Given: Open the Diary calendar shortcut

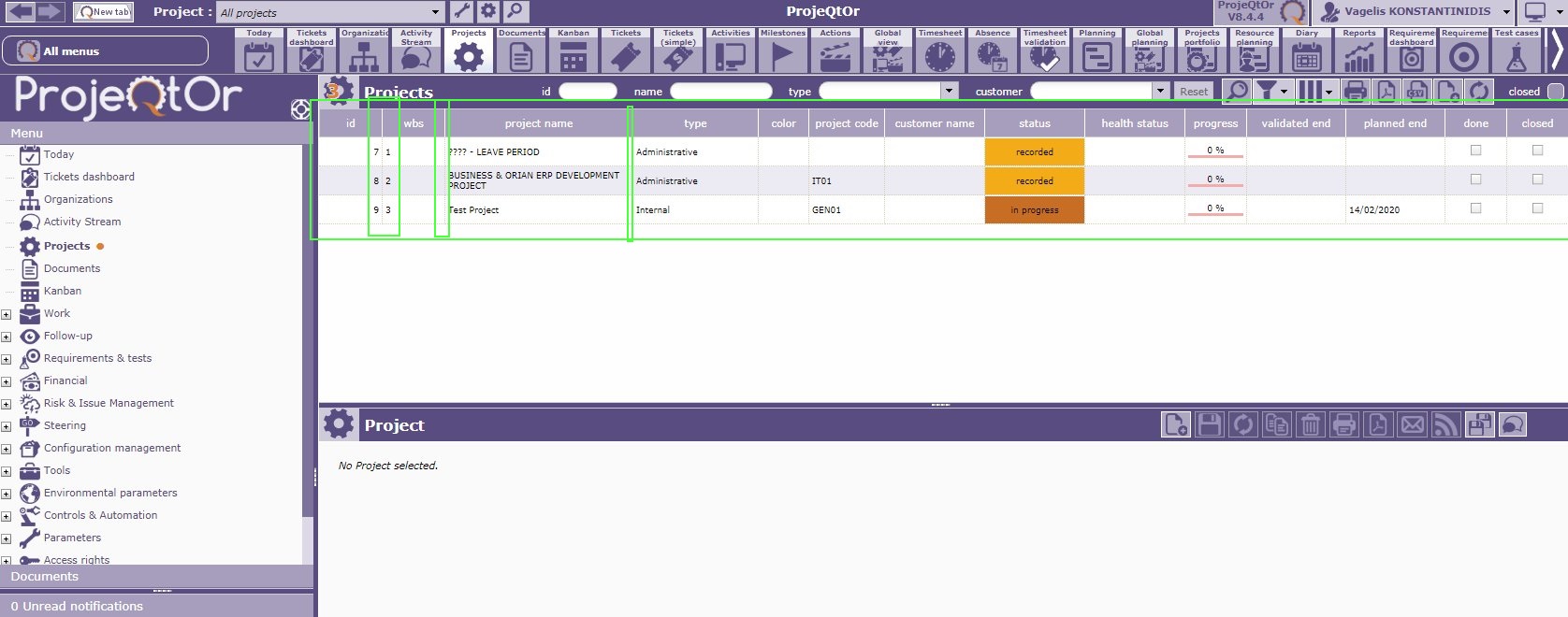Looking at the screenshot, I should 1307,50.
